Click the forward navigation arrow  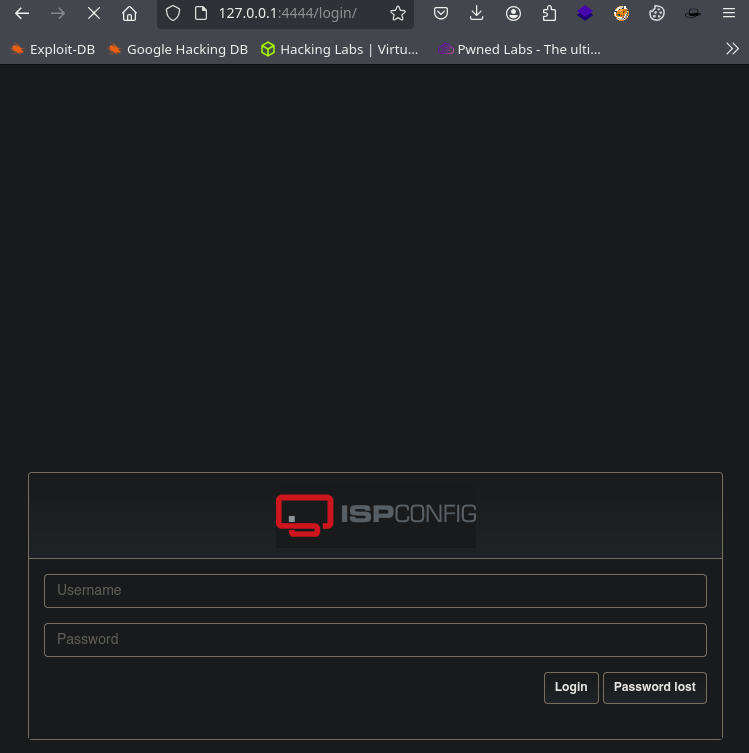pyautogui.click(x=58, y=13)
